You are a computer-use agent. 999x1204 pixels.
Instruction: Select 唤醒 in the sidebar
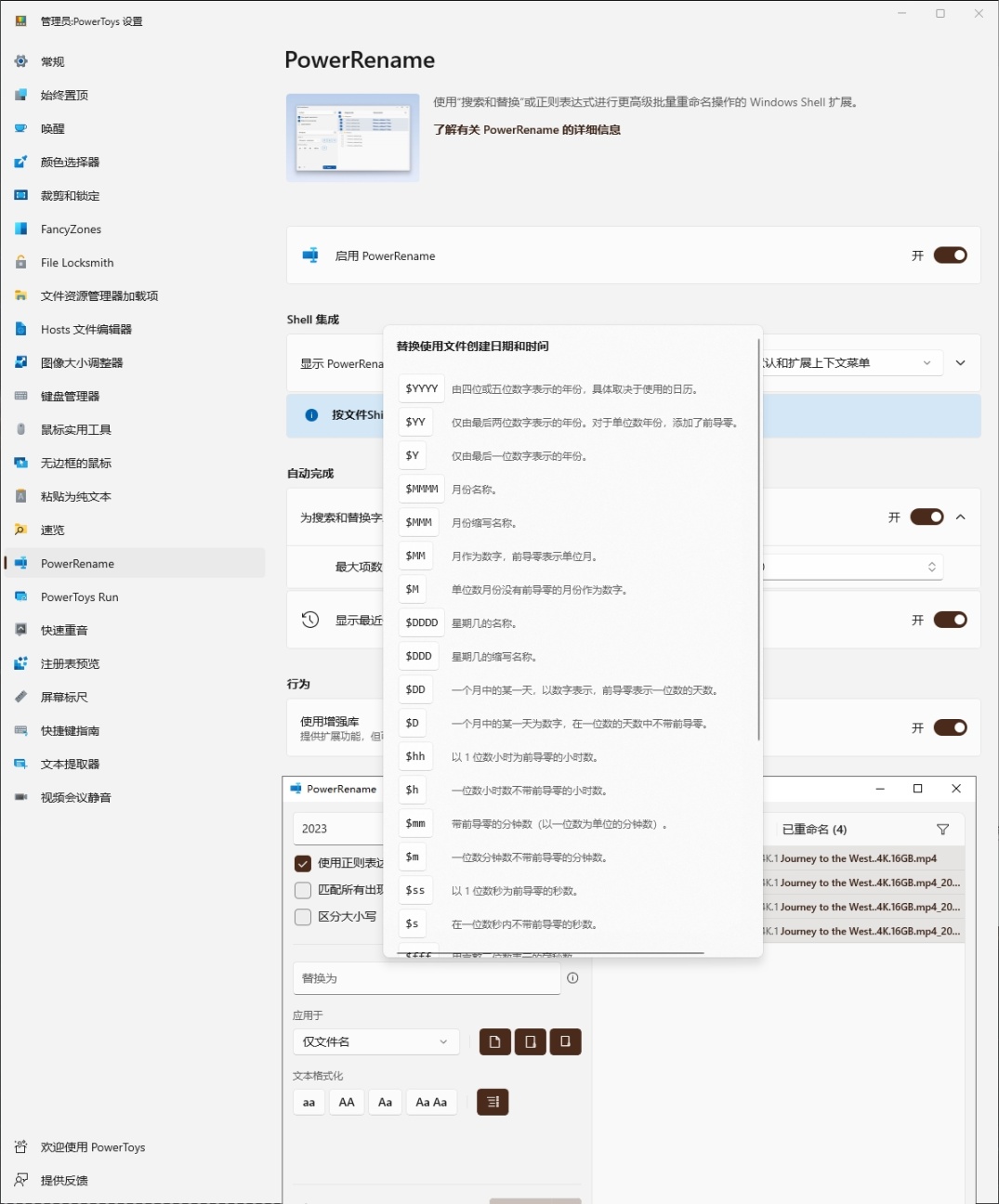tap(134, 128)
